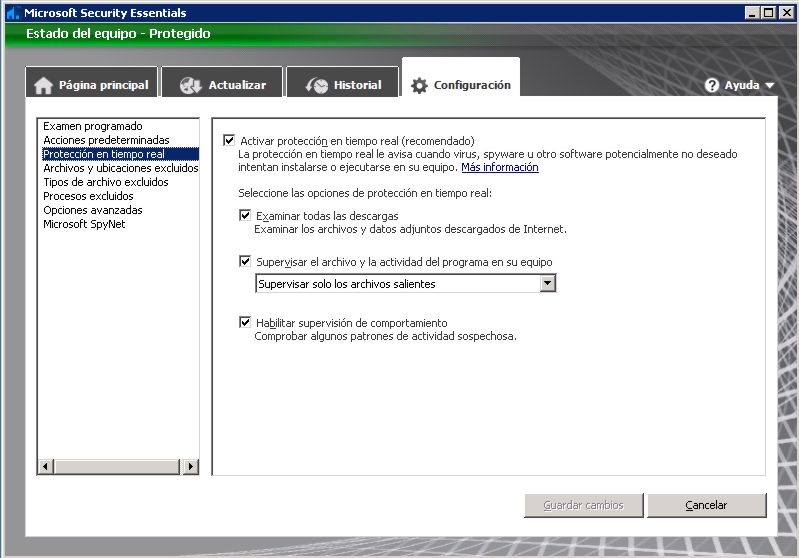
Task: Expand the Ayuda dropdown arrow
Action: [x=769, y=86]
